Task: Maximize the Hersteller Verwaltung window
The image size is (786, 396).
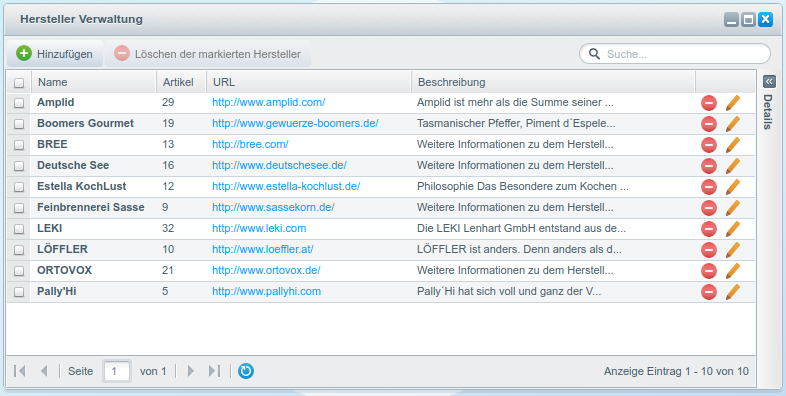Action: (x=748, y=20)
